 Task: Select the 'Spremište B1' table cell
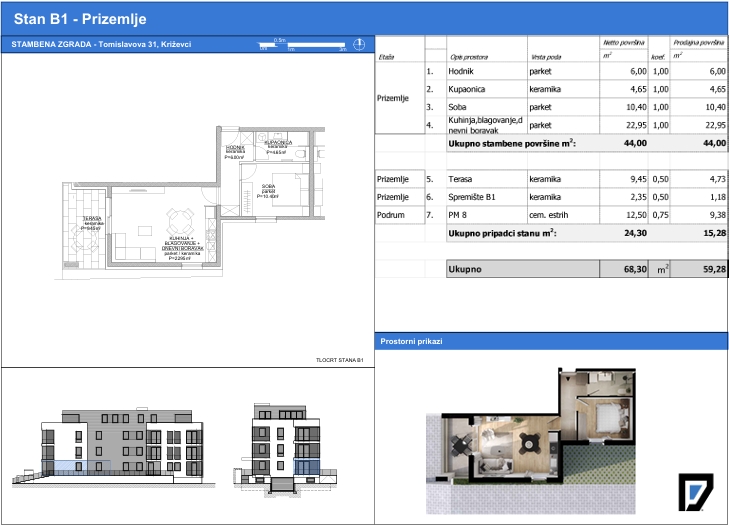[487, 197]
